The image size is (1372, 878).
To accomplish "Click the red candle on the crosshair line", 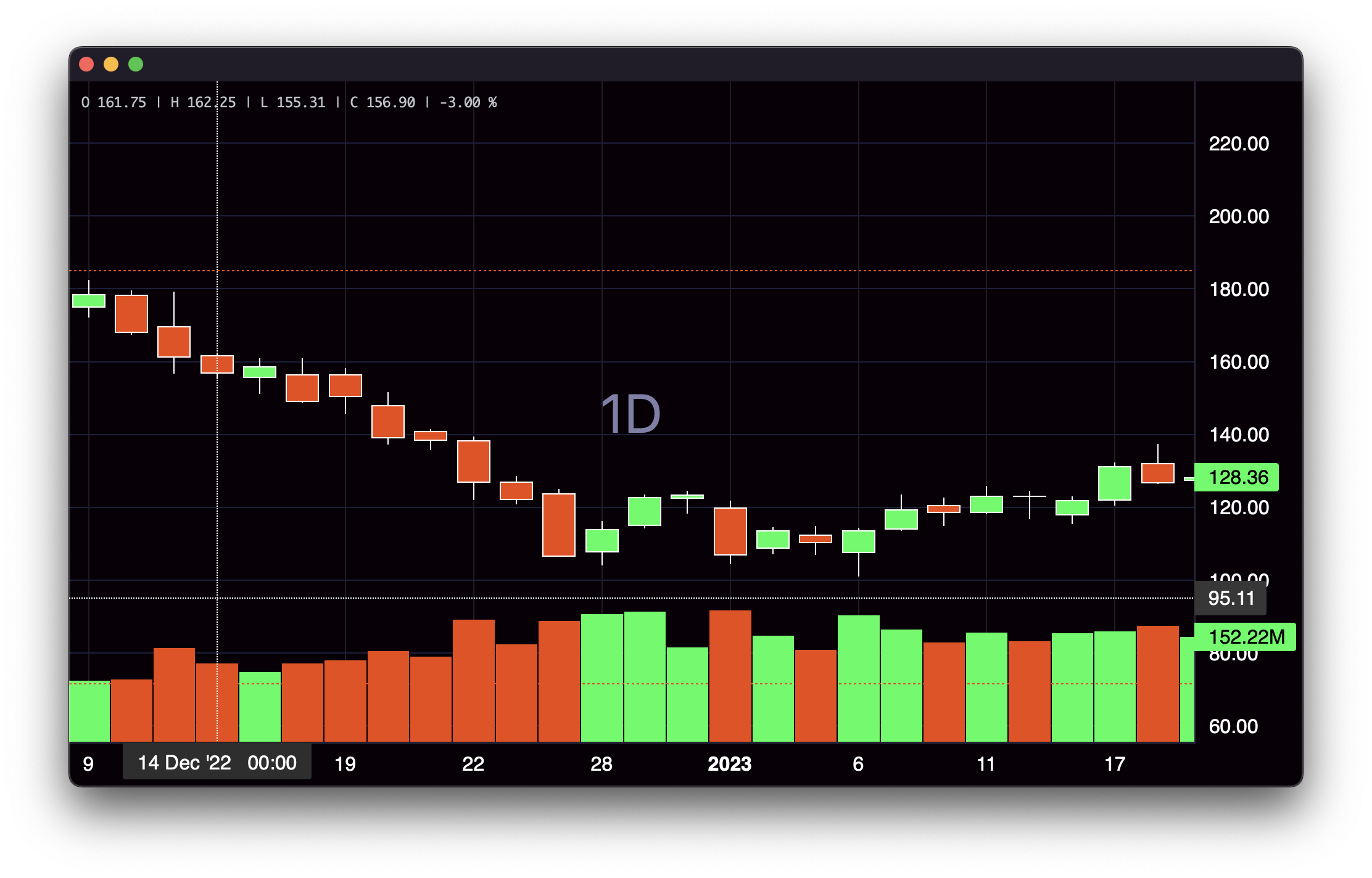I will 217,364.
